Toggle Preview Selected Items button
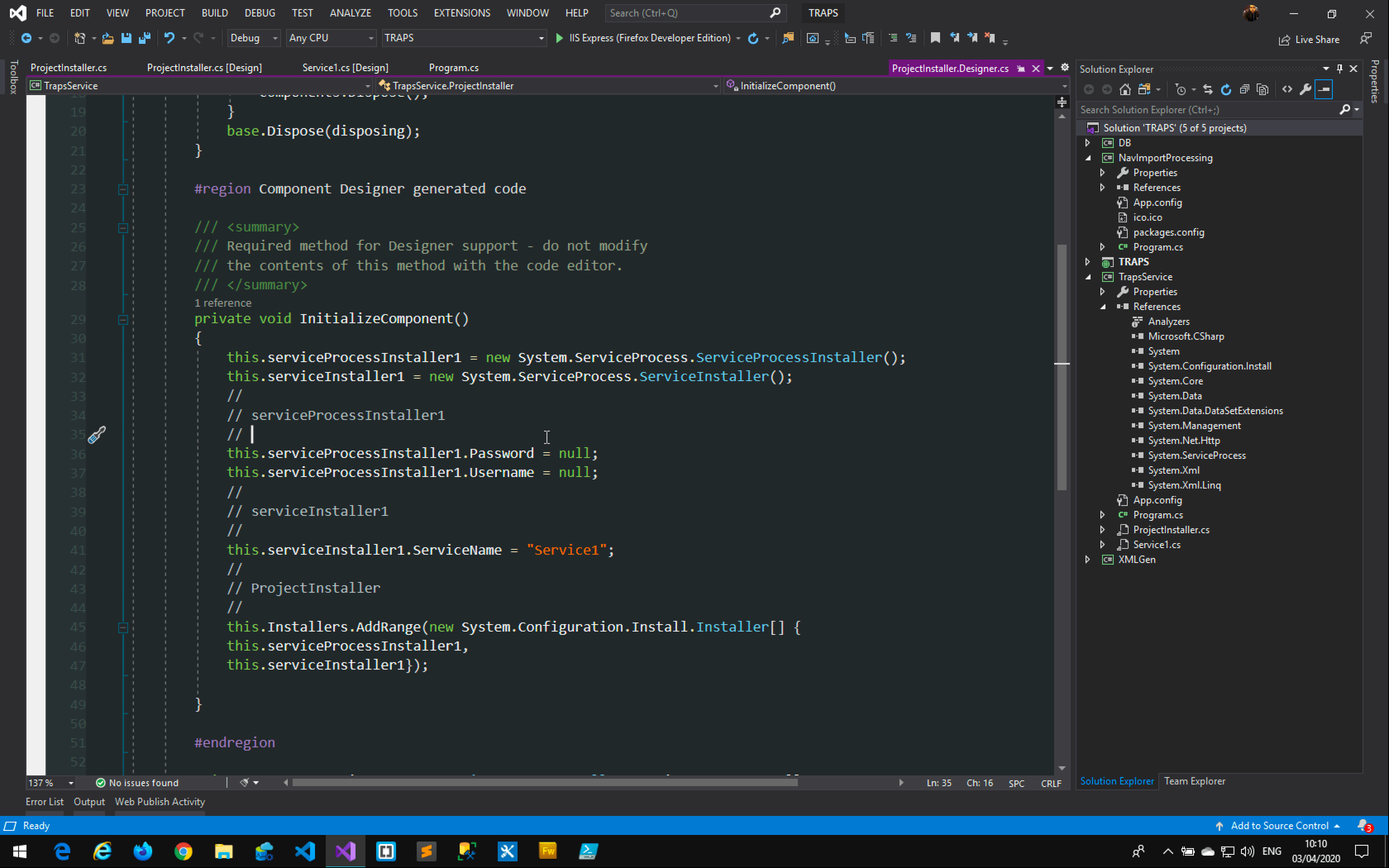 (1324, 89)
